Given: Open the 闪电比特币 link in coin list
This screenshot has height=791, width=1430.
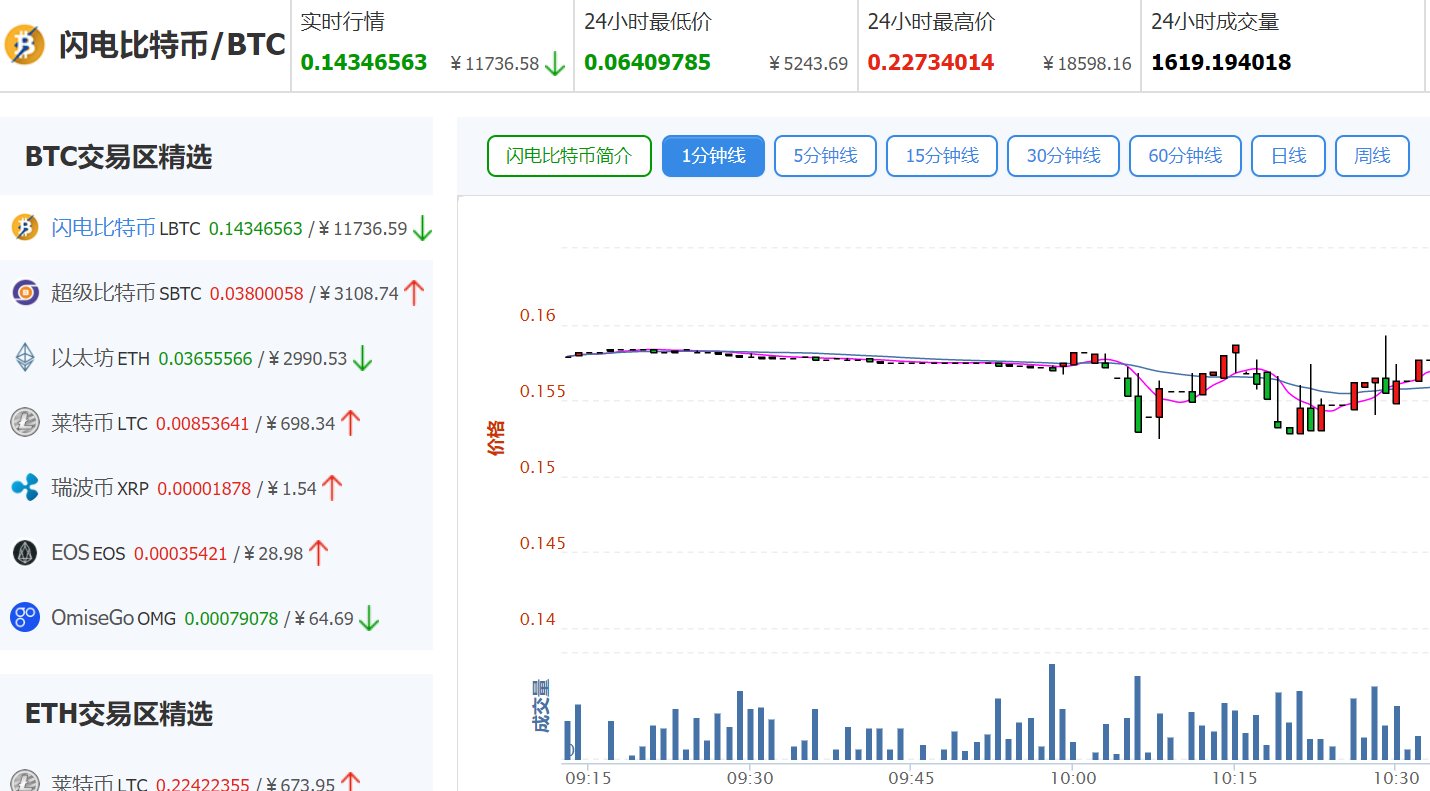Looking at the screenshot, I should [103, 228].
